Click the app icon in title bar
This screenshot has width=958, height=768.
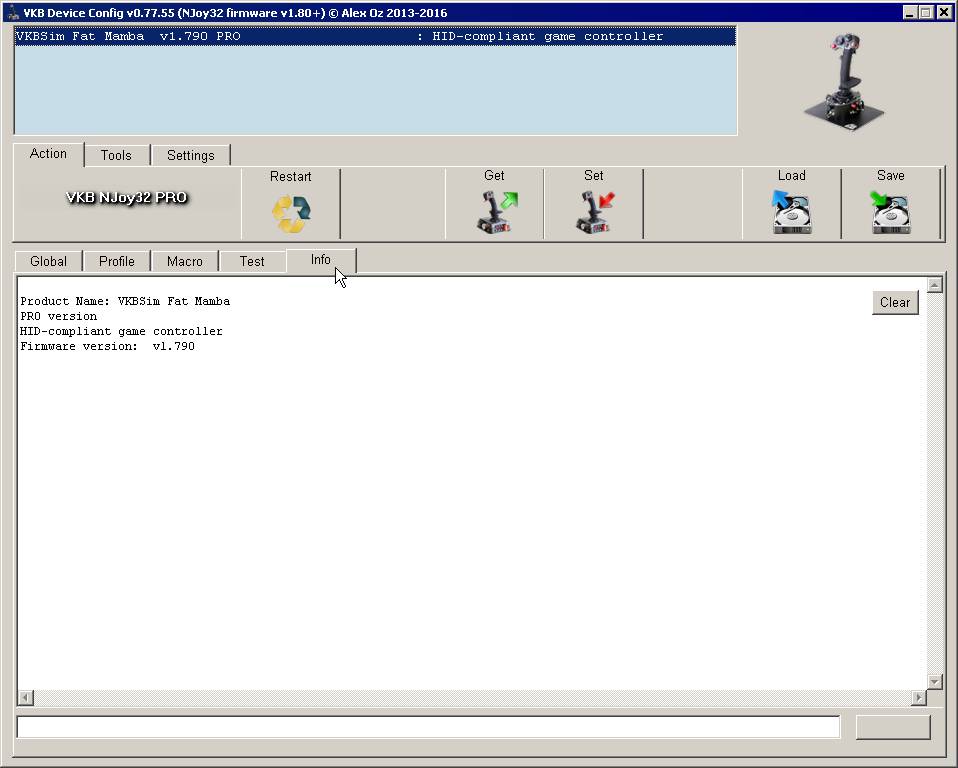(13, 13)
